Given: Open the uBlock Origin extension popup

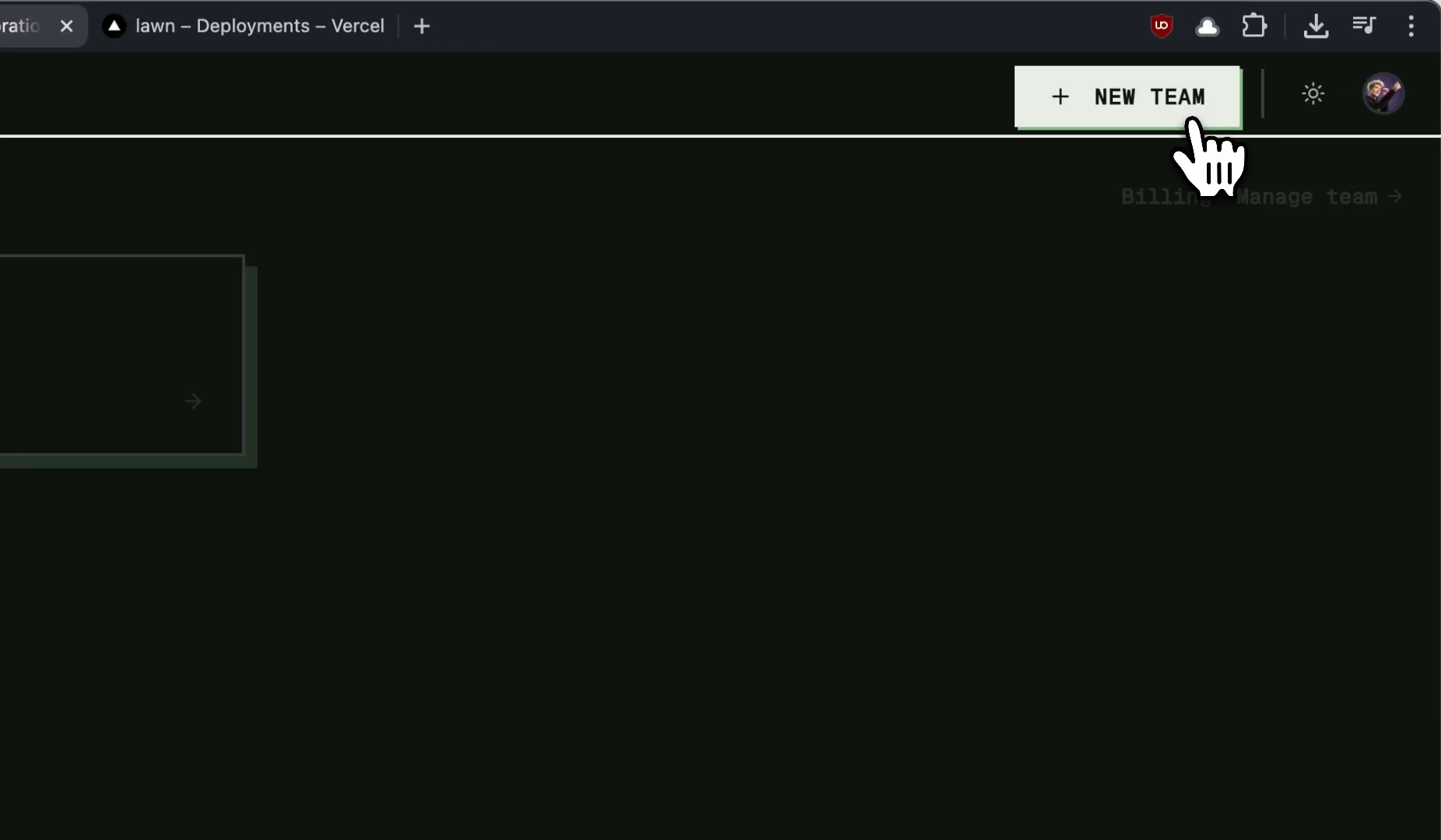Looking at the screenshot, I should pos(1162,25).
